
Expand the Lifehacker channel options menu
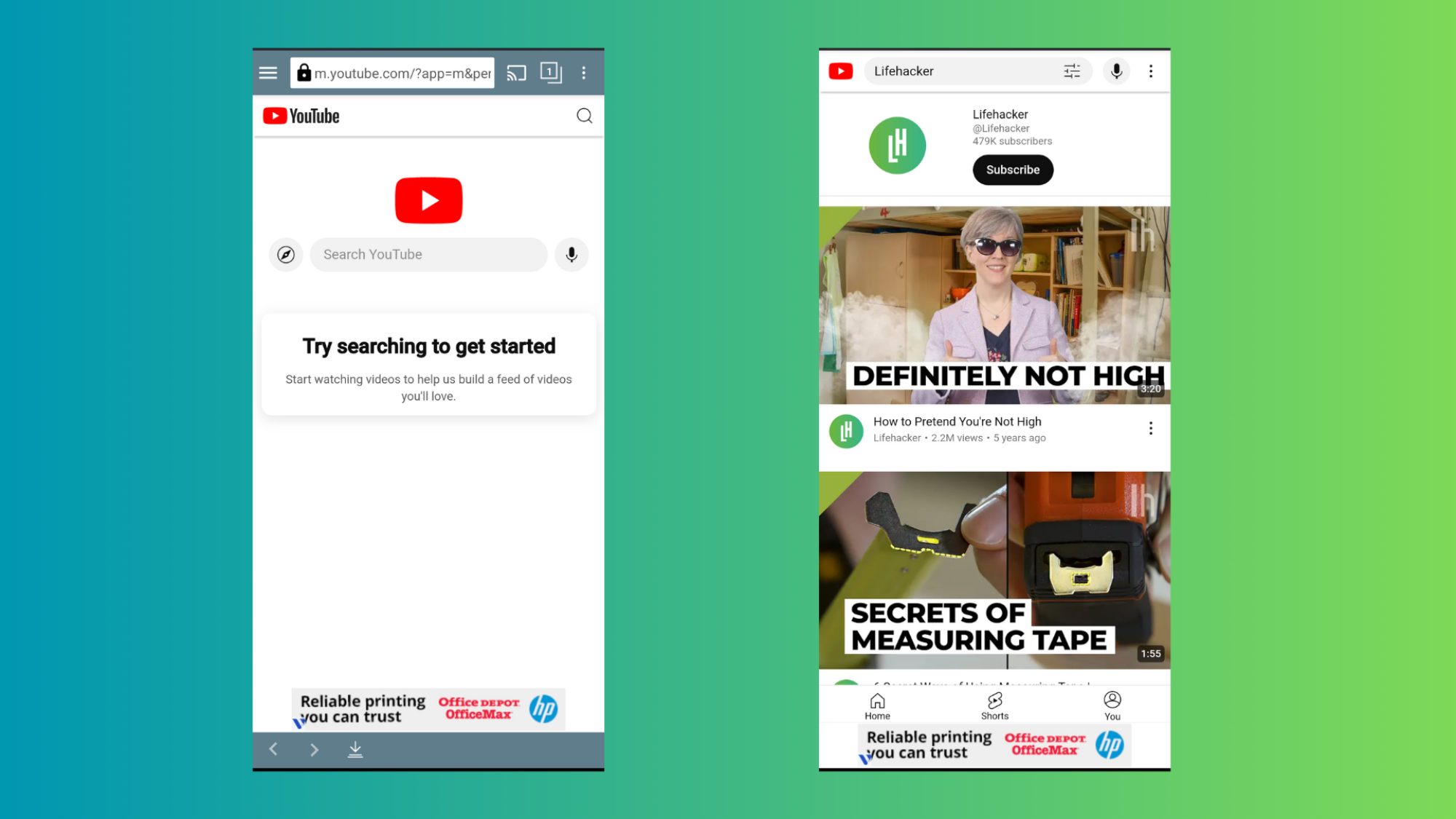pyautogui.click(x=1151, y=71)
